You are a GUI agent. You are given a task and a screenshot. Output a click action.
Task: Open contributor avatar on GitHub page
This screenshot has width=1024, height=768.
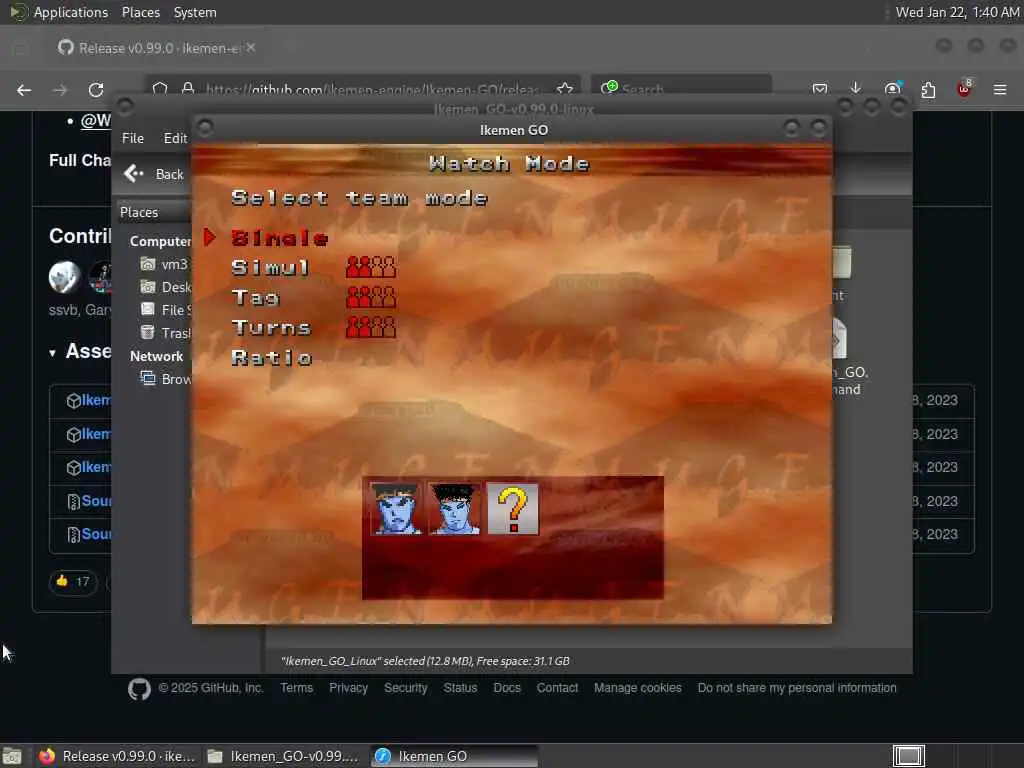[65, 277]
